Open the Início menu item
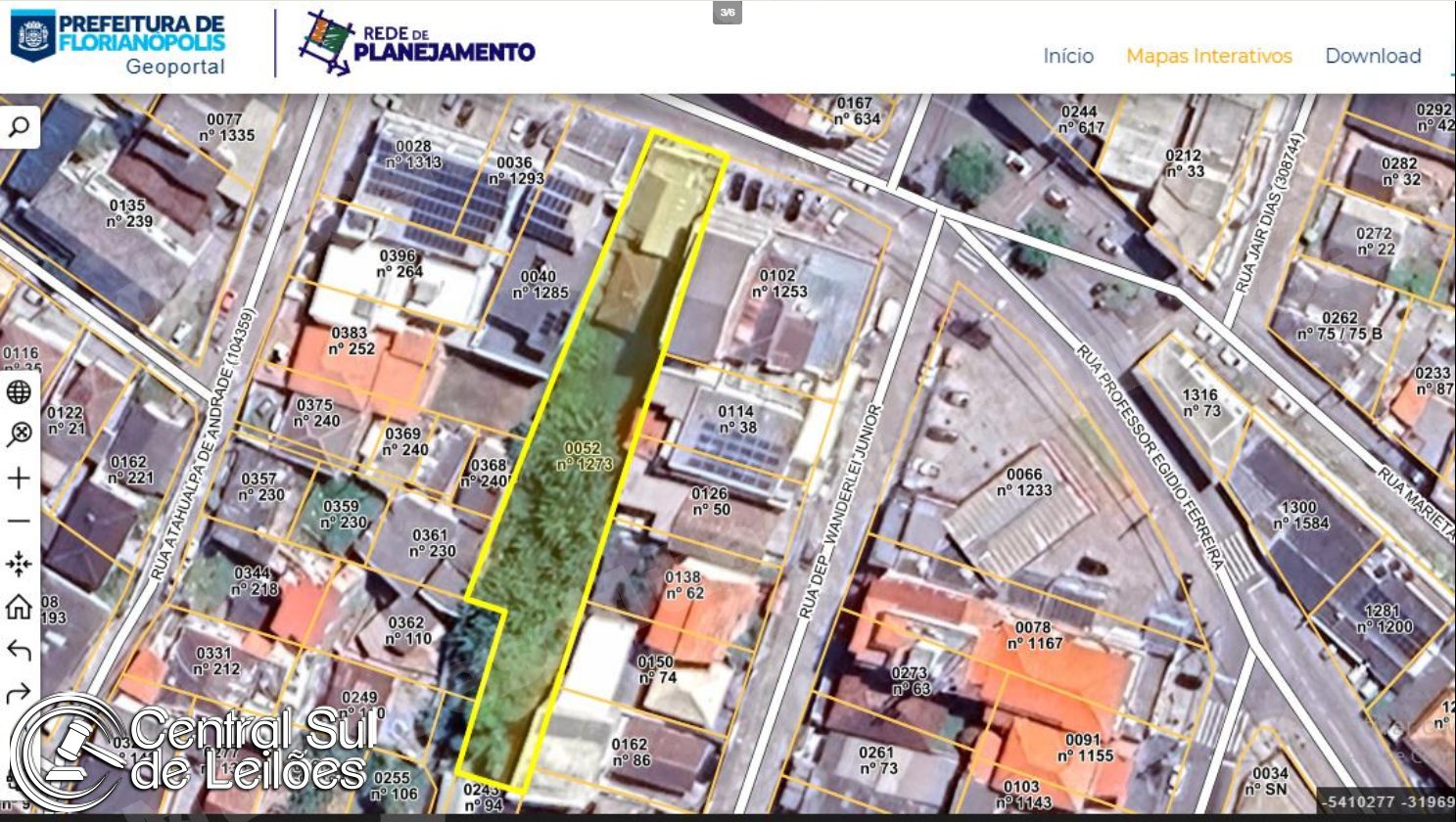The height and width of the screenshot is (822, 1456). (1068, 56)
